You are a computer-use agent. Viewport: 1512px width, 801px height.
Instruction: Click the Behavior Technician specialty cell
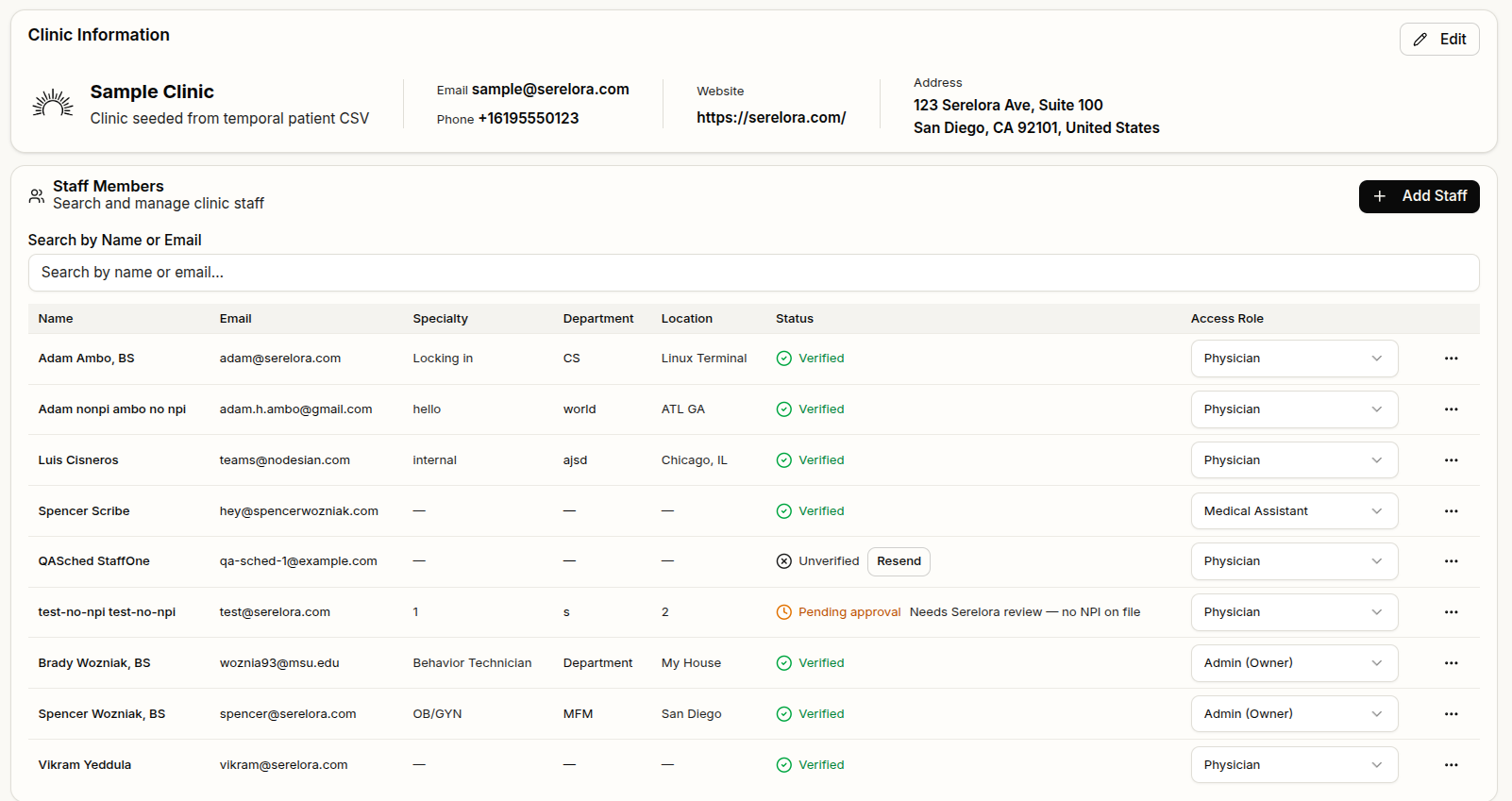[472, 663]
